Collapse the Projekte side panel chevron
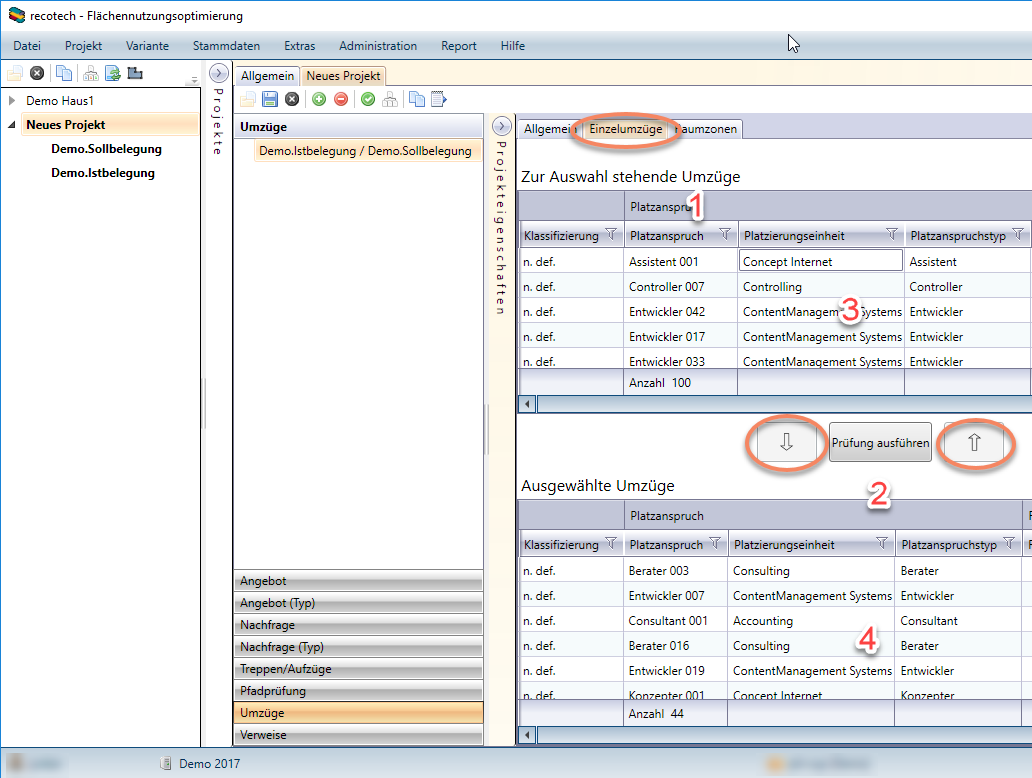The image size is (1032, 778). coord(219,73)
